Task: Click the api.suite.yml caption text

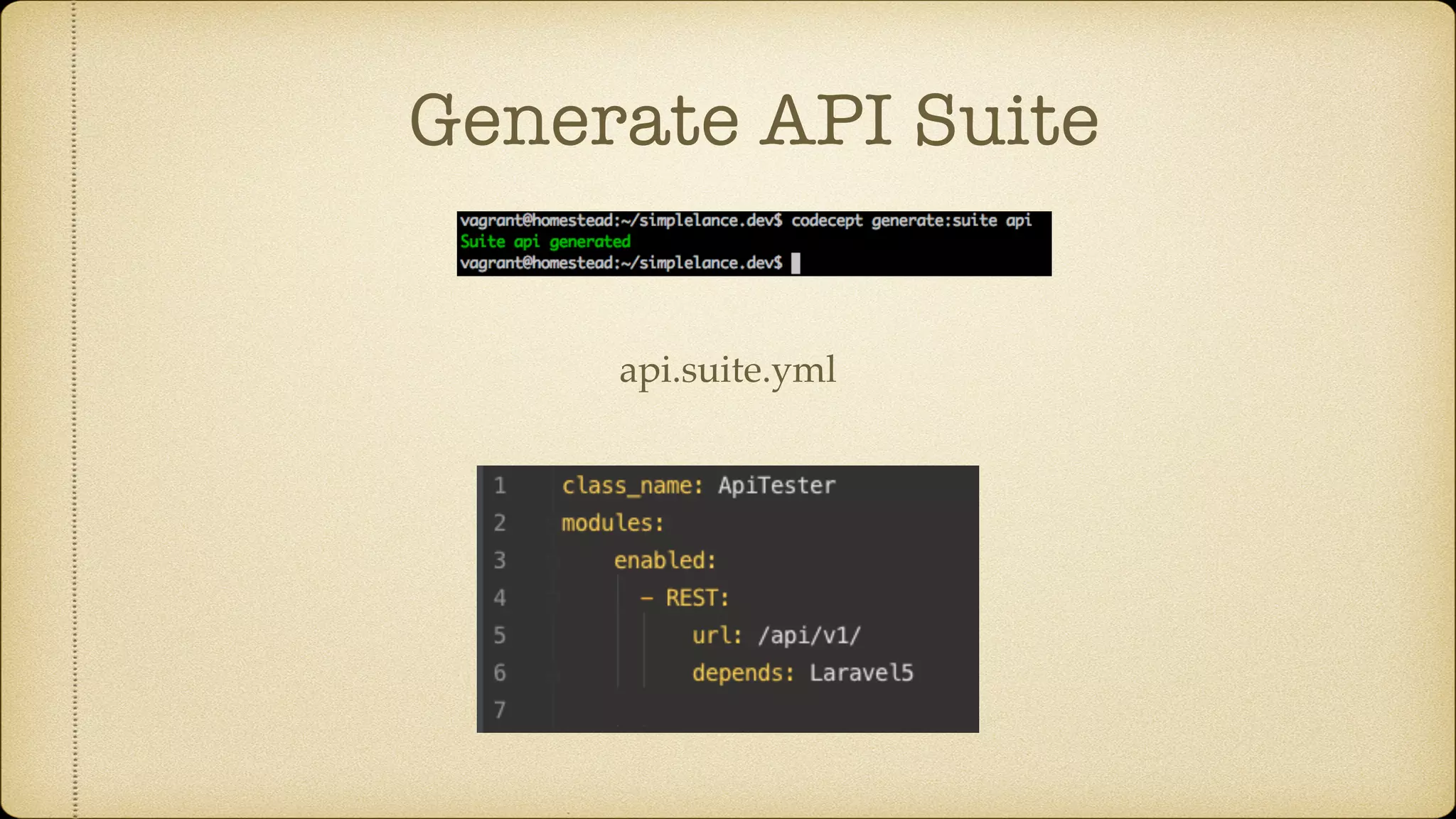Action: 727,370
